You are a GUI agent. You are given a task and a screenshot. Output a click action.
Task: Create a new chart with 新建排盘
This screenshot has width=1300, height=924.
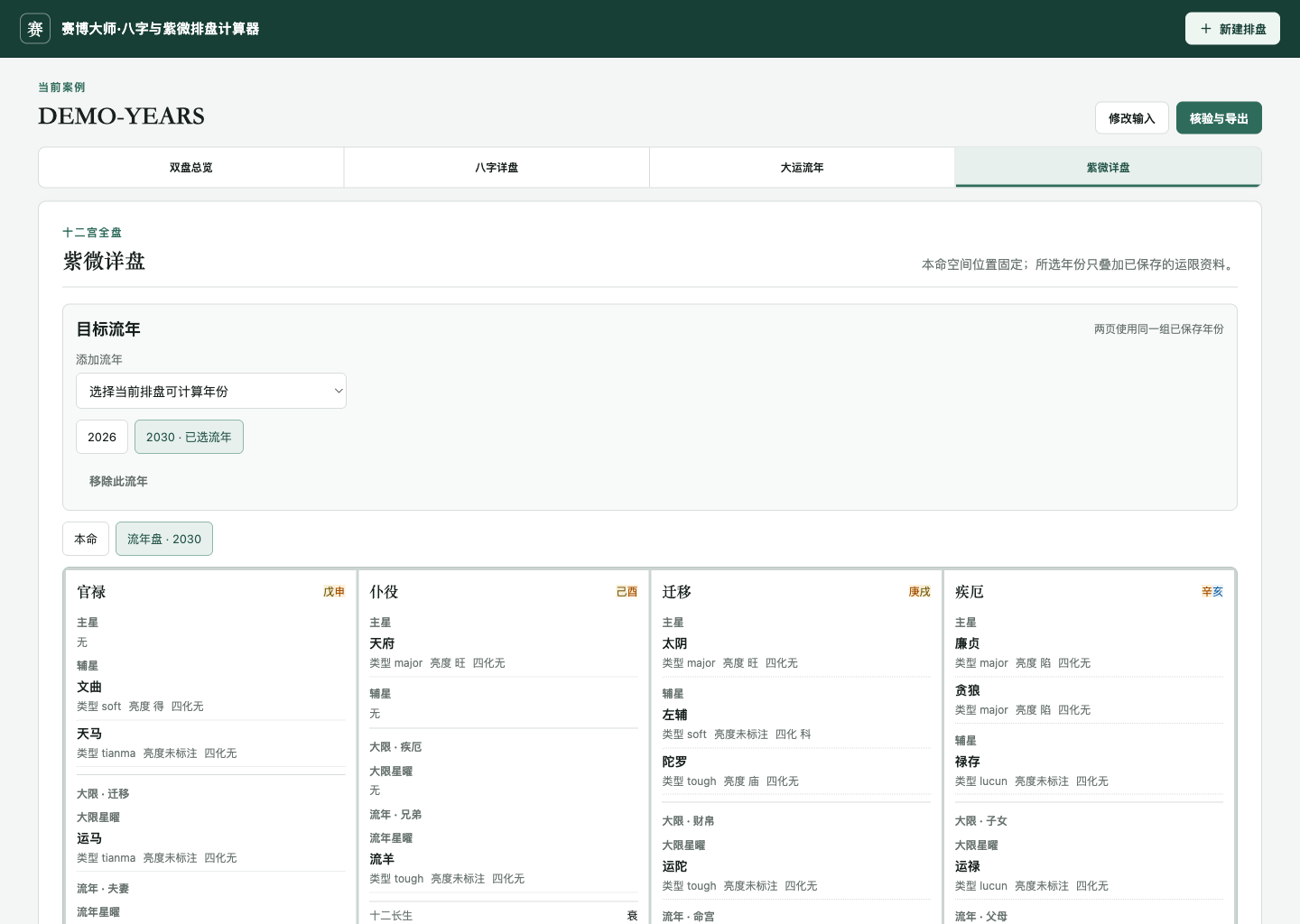pyautogui.click(x=1232, y=29)
